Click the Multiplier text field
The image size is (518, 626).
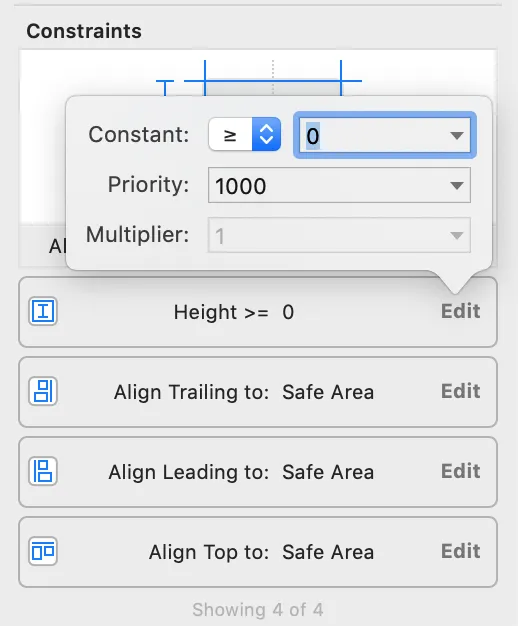click(339, 235)
